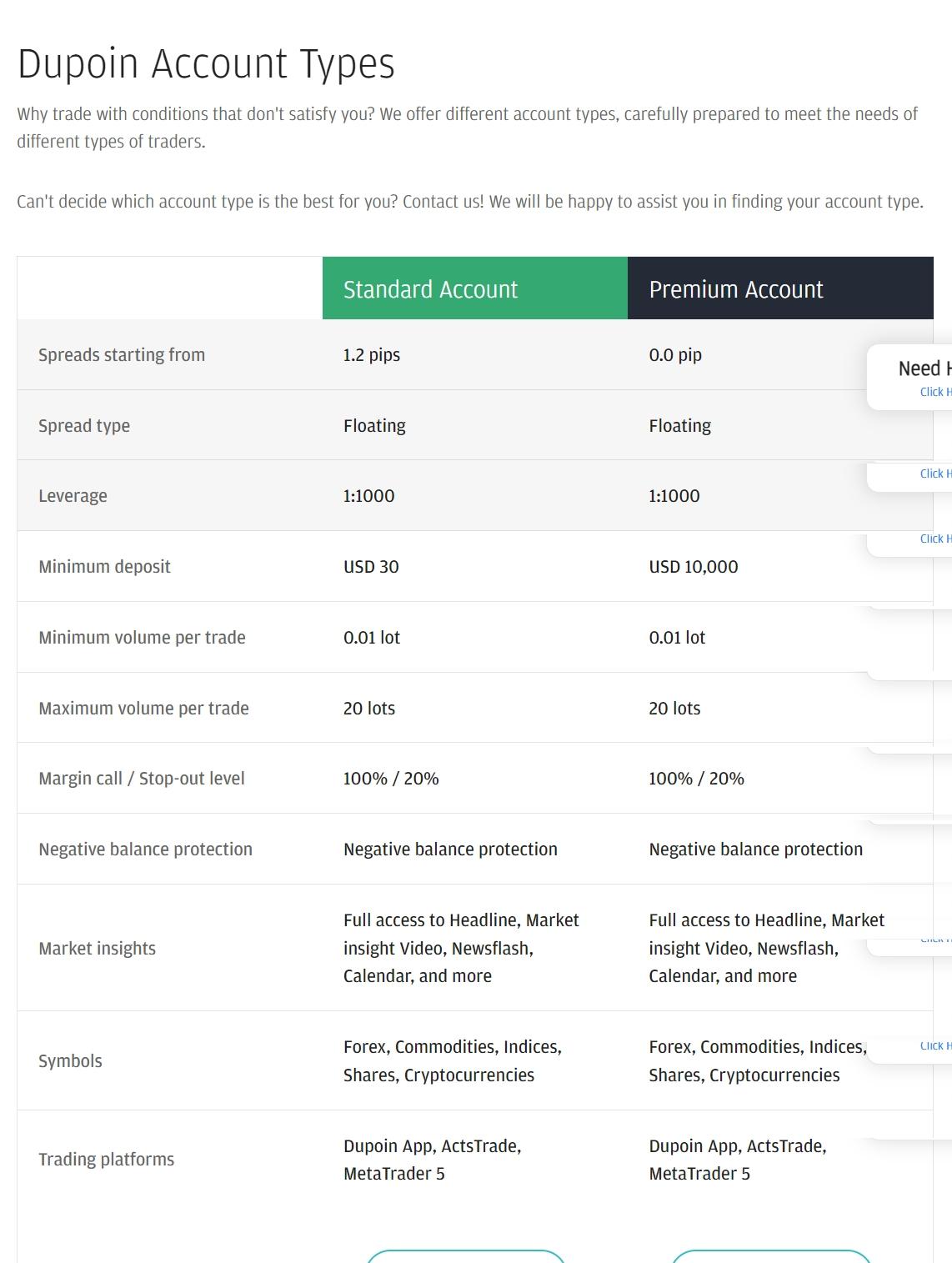Image resolution: width=952 pixels, height=1263 pixels.
Task: Click the 'Trading platforms' row label
Action: [106, 1160]
